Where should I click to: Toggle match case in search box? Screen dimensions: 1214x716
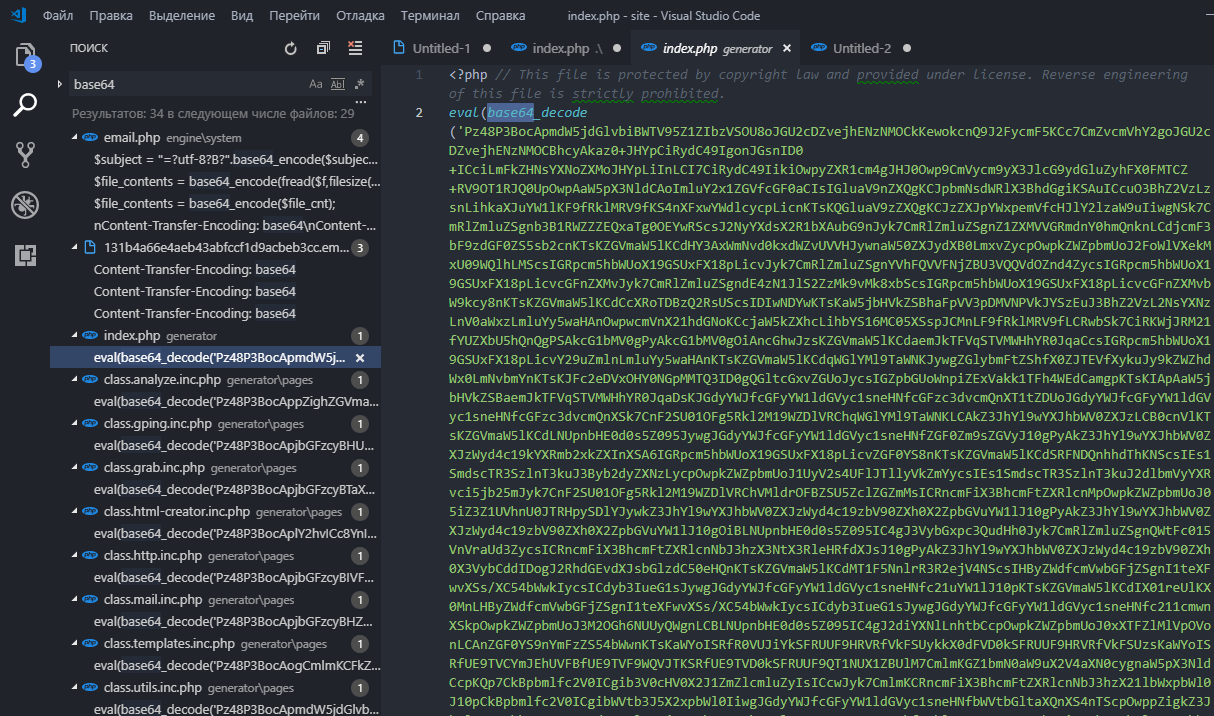pos(316,84)
